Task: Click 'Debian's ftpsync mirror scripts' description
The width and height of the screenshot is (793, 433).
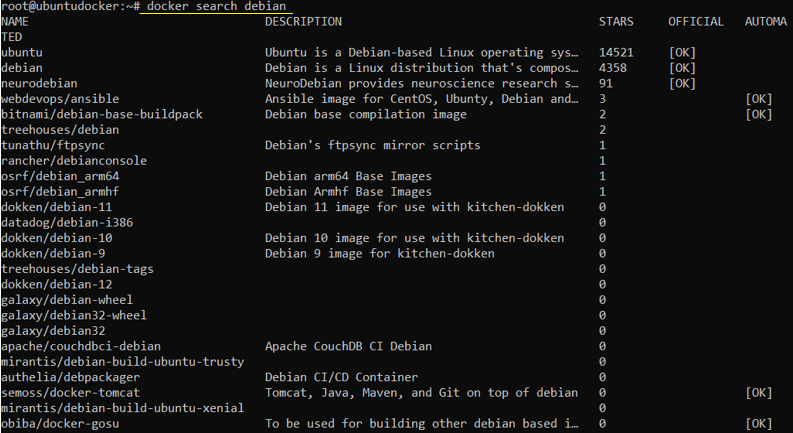Action: [x=373, y=145]
